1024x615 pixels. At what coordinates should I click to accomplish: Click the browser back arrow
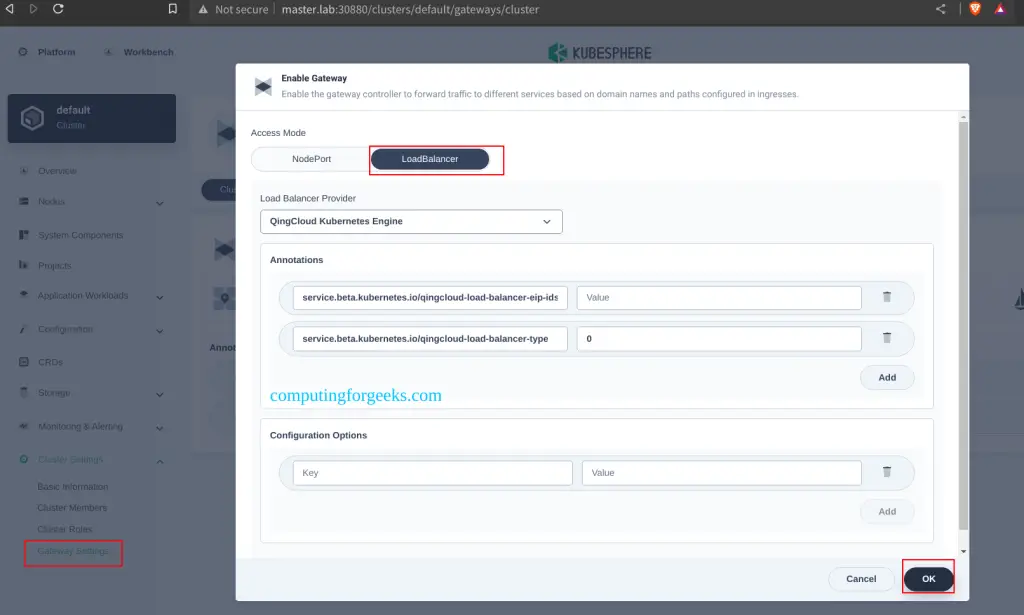tap(10, 9)
